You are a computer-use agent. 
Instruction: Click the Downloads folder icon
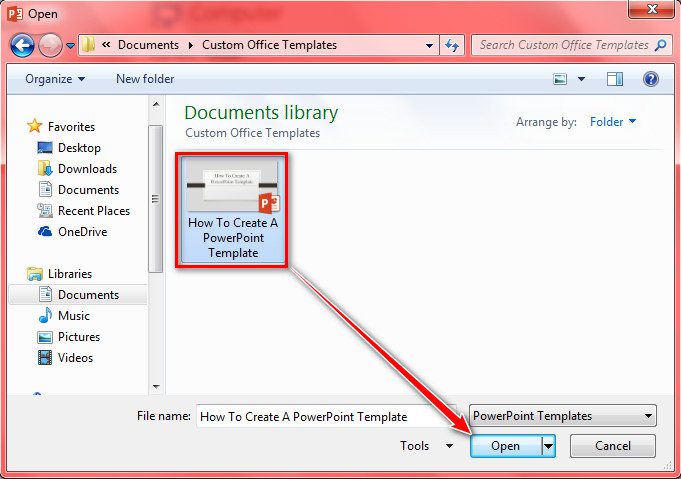click(x=45, y=168)
